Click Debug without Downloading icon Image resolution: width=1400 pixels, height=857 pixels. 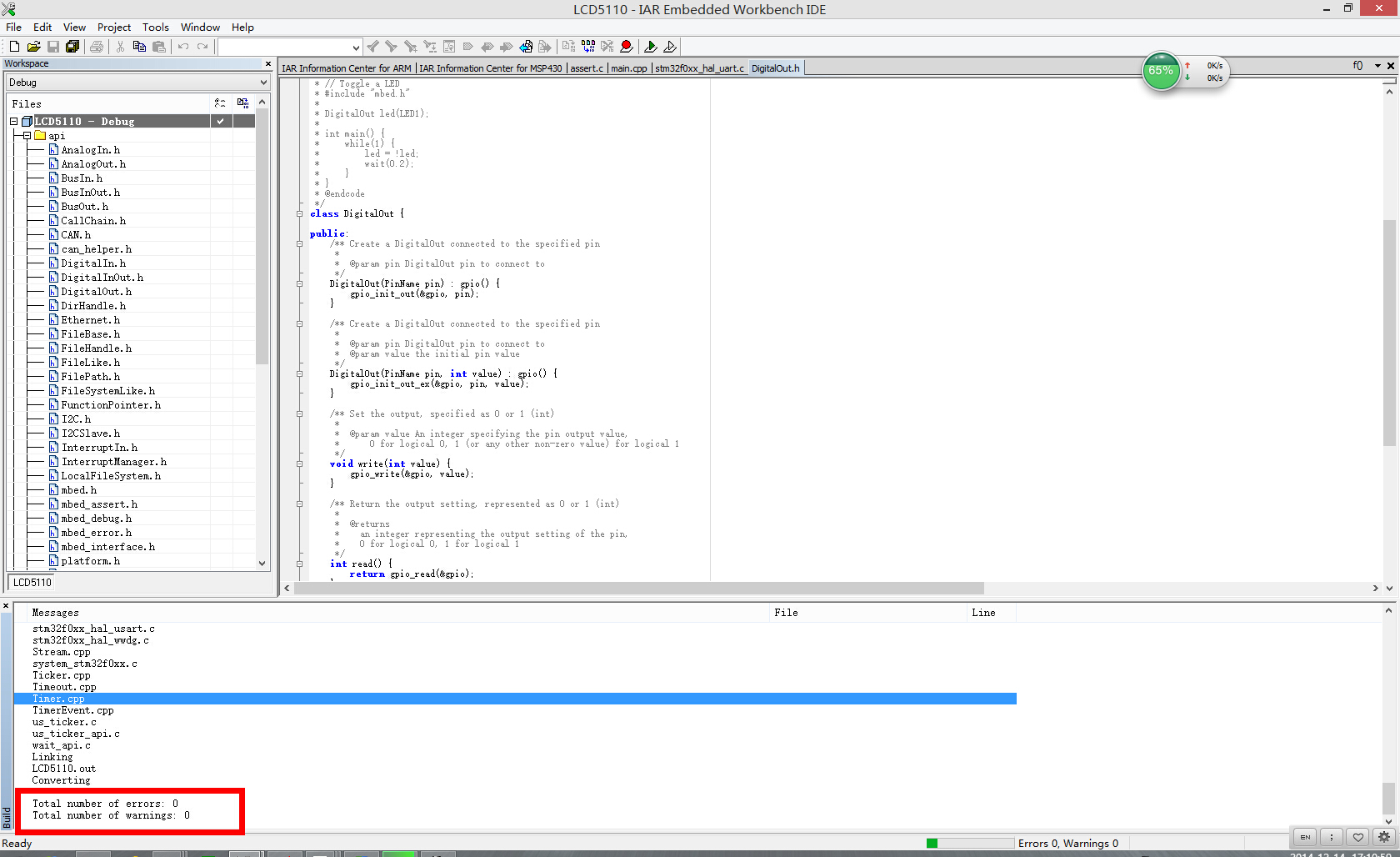coord(670,47)
